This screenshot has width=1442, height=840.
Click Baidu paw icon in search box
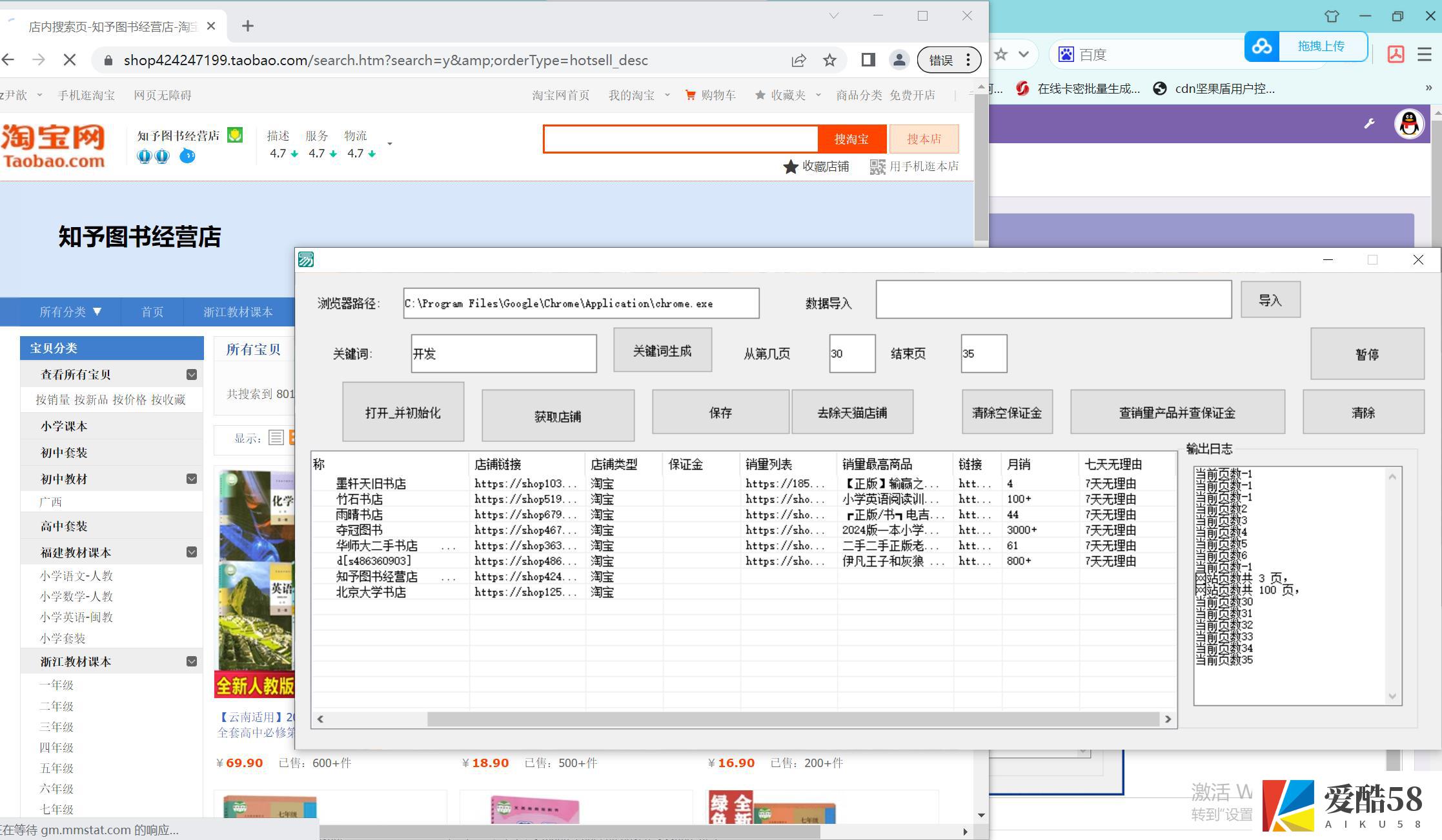pos(1066,54)
